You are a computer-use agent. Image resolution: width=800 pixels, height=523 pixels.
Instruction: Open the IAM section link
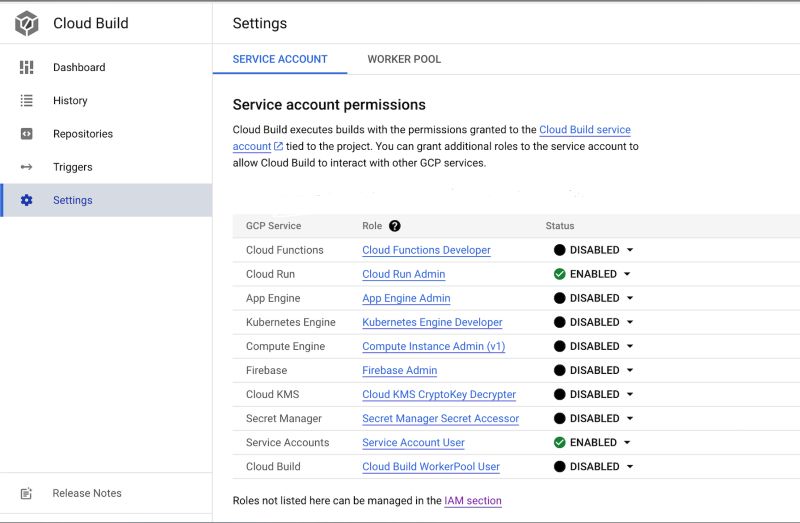(x=473, y=500)
